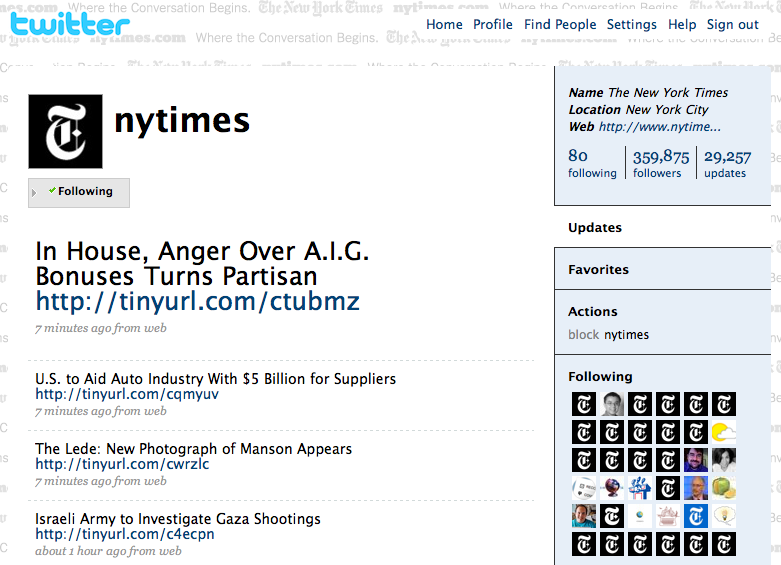Open the pink building sketch avatar
Screen dimensions: 781x565
pos(667,516)
